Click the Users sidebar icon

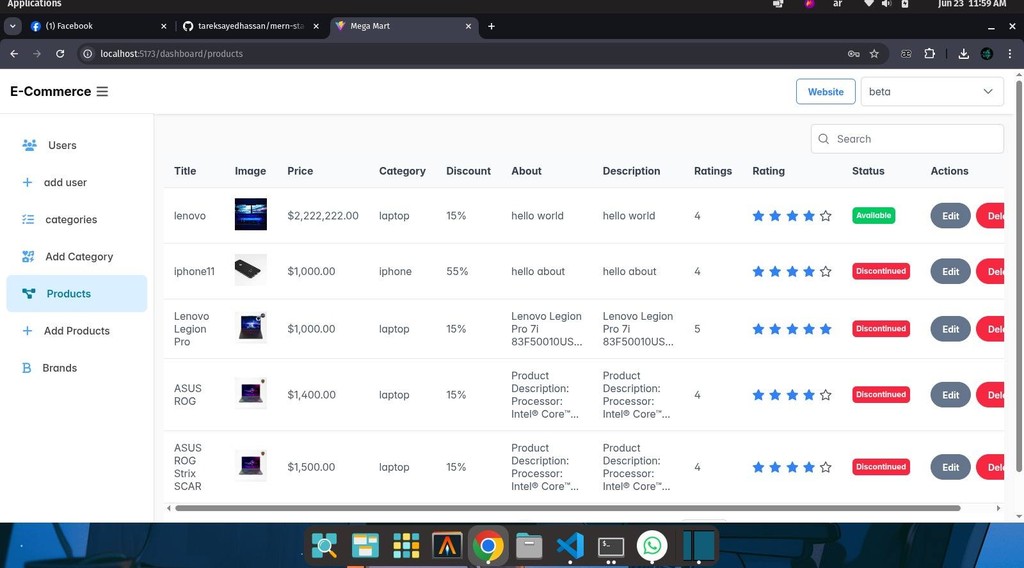29,145
